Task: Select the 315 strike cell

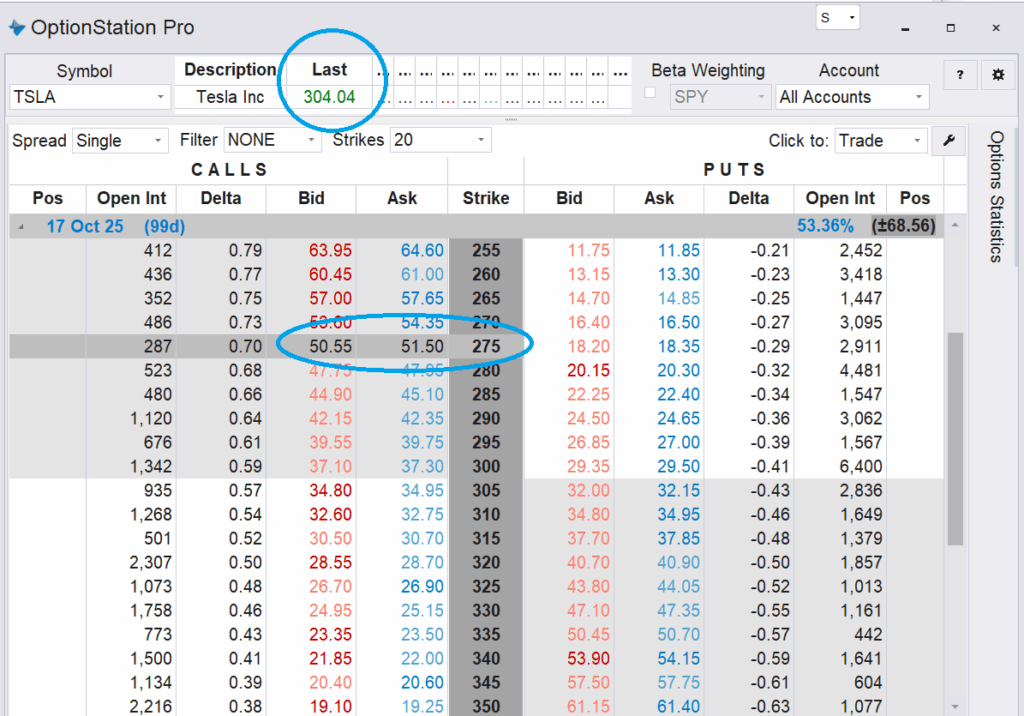Action: (486, 538)
